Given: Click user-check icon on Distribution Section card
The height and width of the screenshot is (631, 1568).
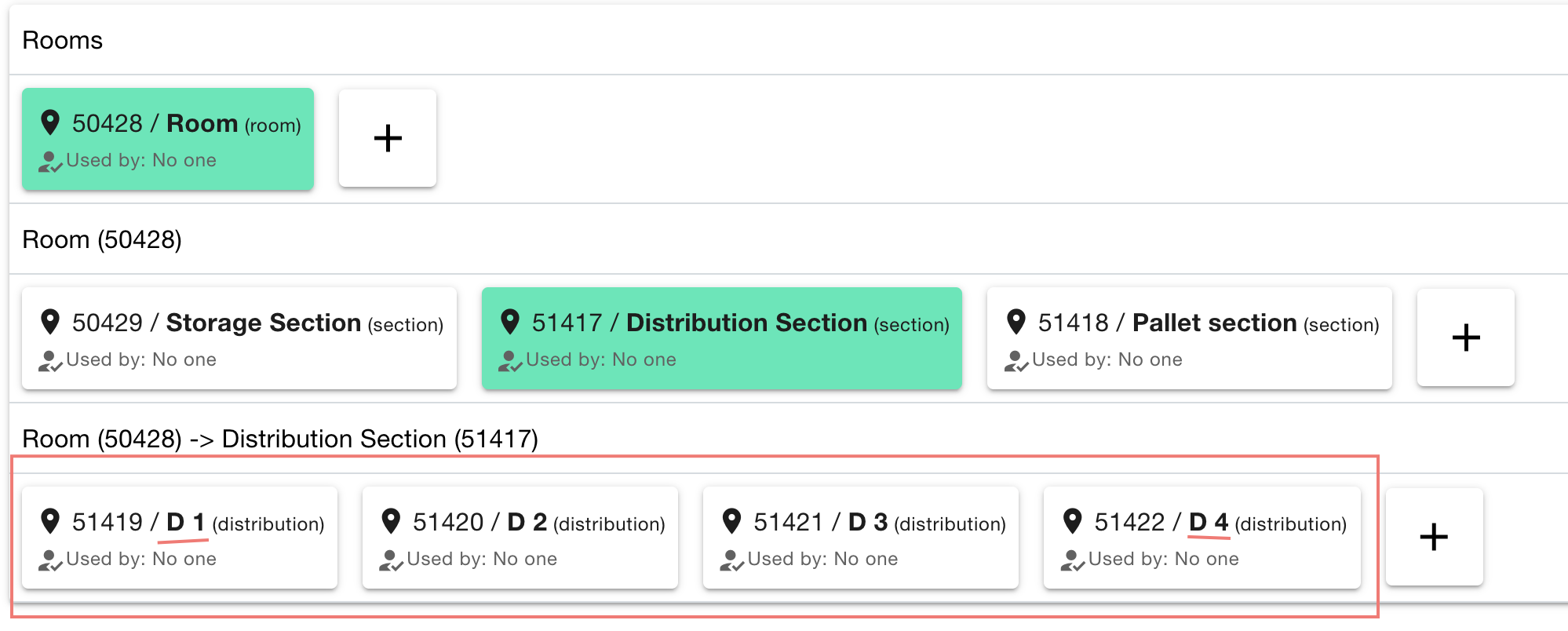Looking at the screenshot, I should coord(510,361).
